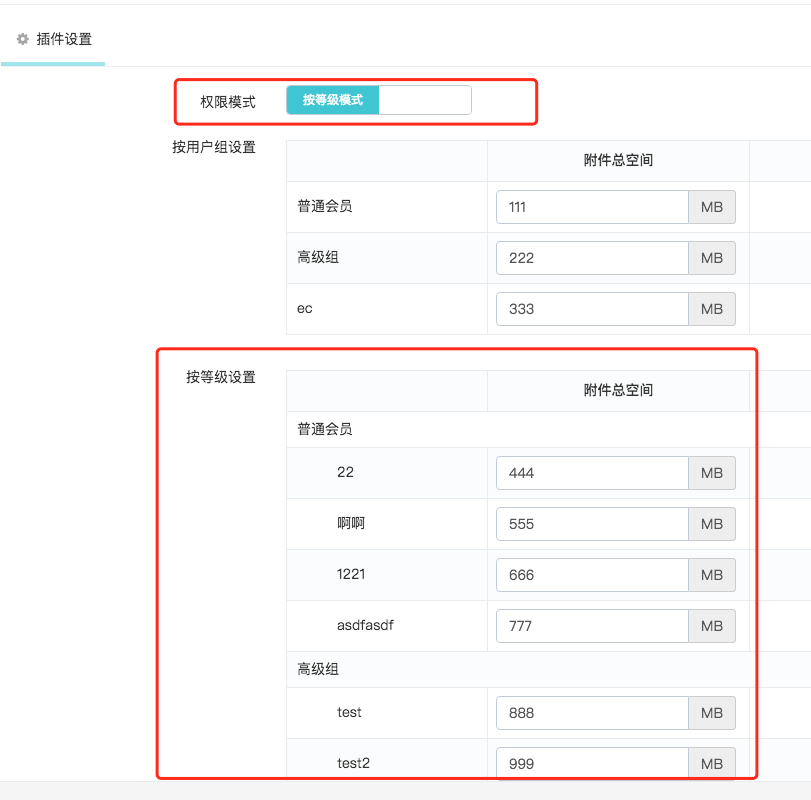Click the gear icon beside 插件设置
Viewport: 811px width, 800px height.
click(22, 39)
